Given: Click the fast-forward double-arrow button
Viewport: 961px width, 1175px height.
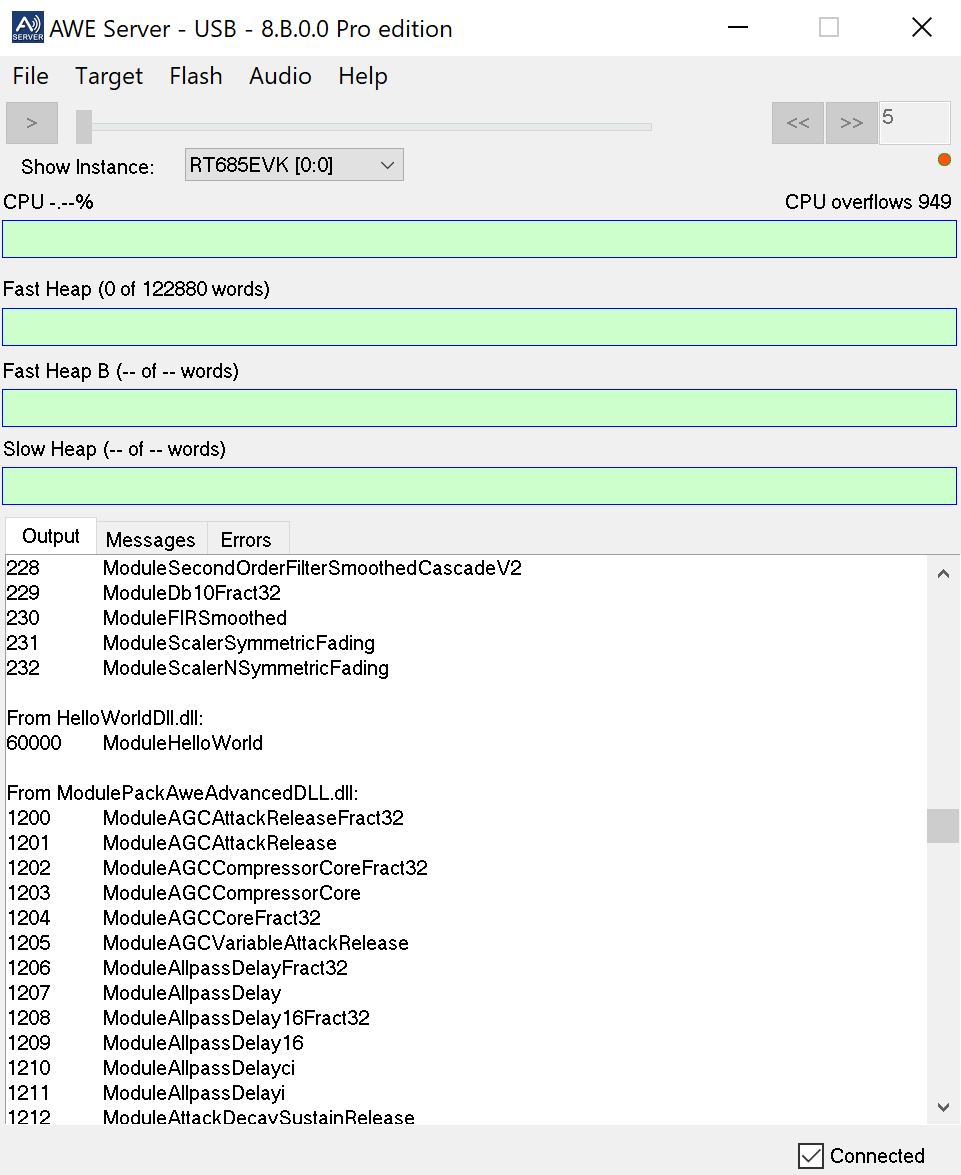Looking at the screenshot, I should click(851, 123).
